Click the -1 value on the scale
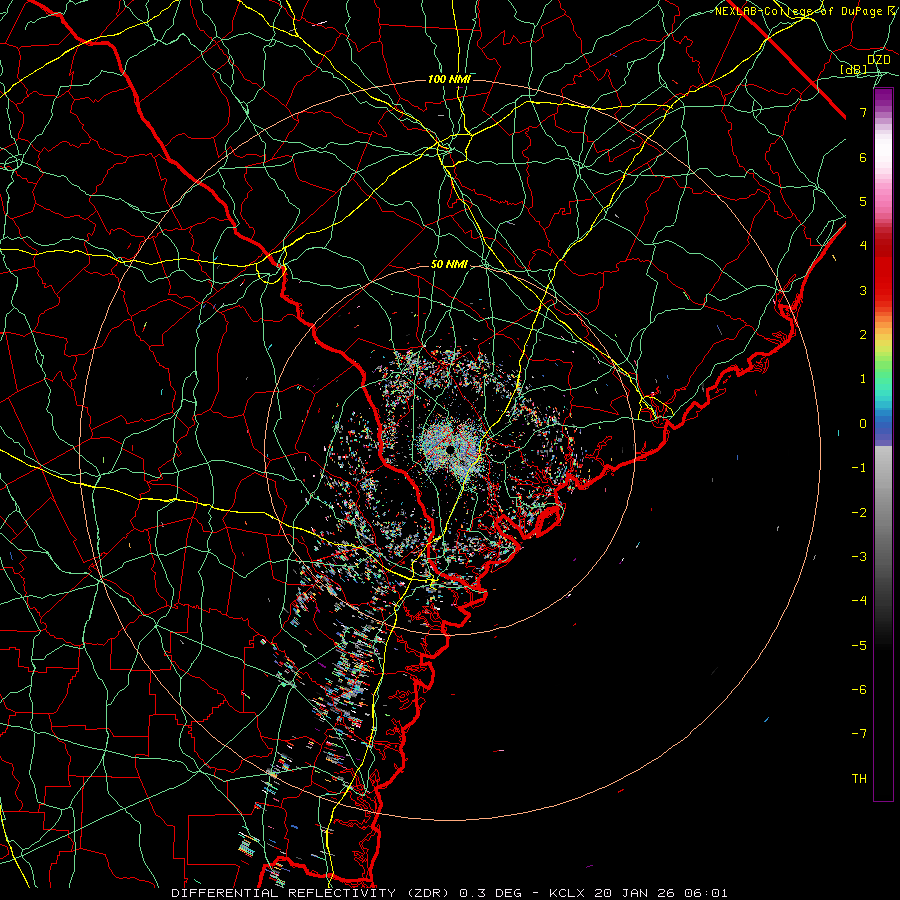 pyautogui.click(x=859, y=468)
